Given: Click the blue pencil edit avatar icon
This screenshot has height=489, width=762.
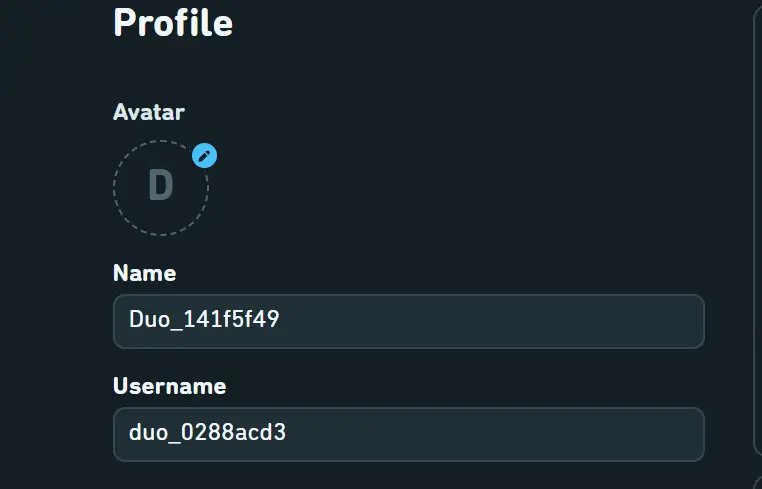Looking at the screenshot, I should (x=205, y=156).
